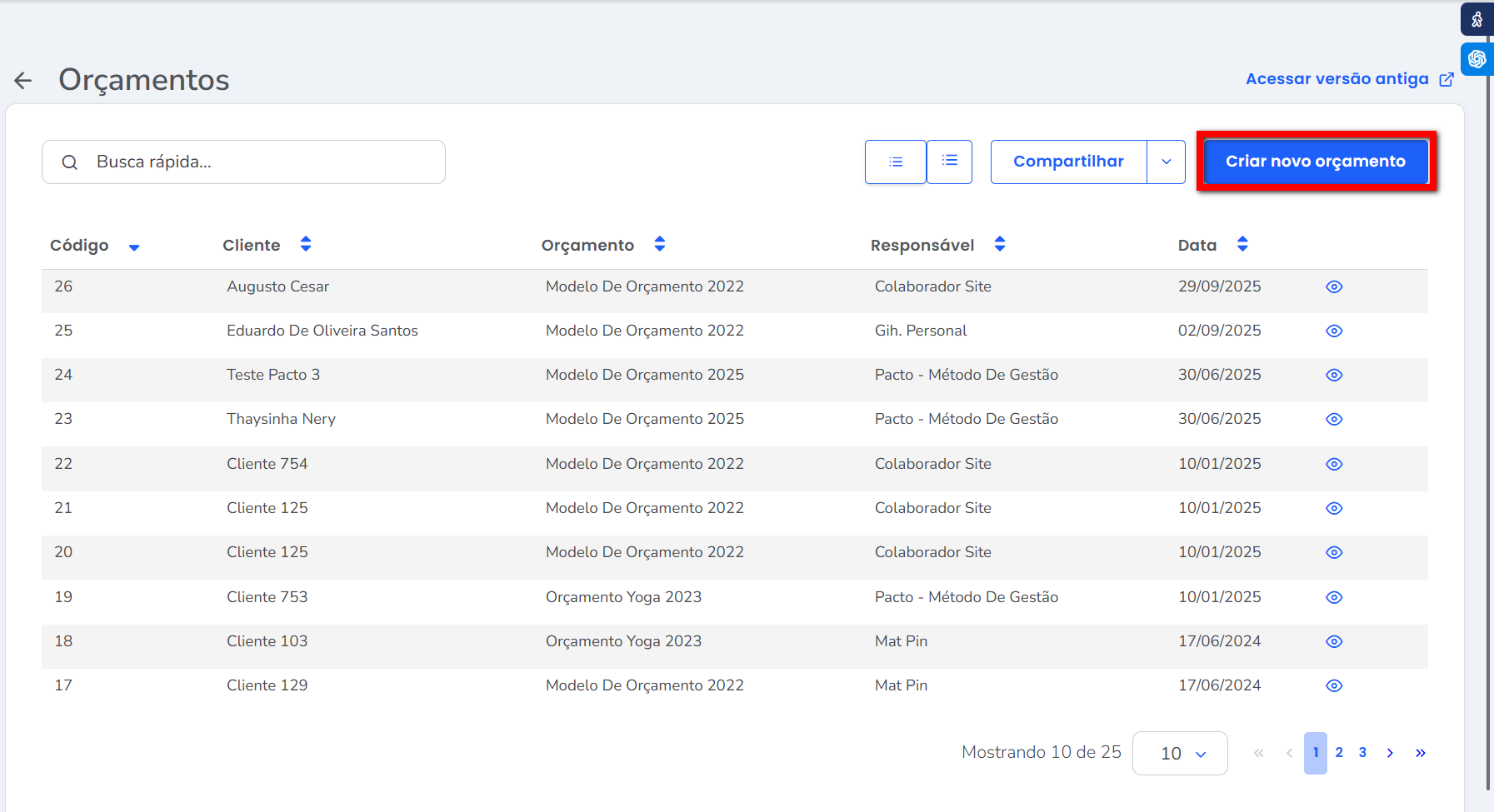Go to page 2 of results
Image resolution: width=1494 pixels, height=812 pixels.
[x=1339, y=752]
